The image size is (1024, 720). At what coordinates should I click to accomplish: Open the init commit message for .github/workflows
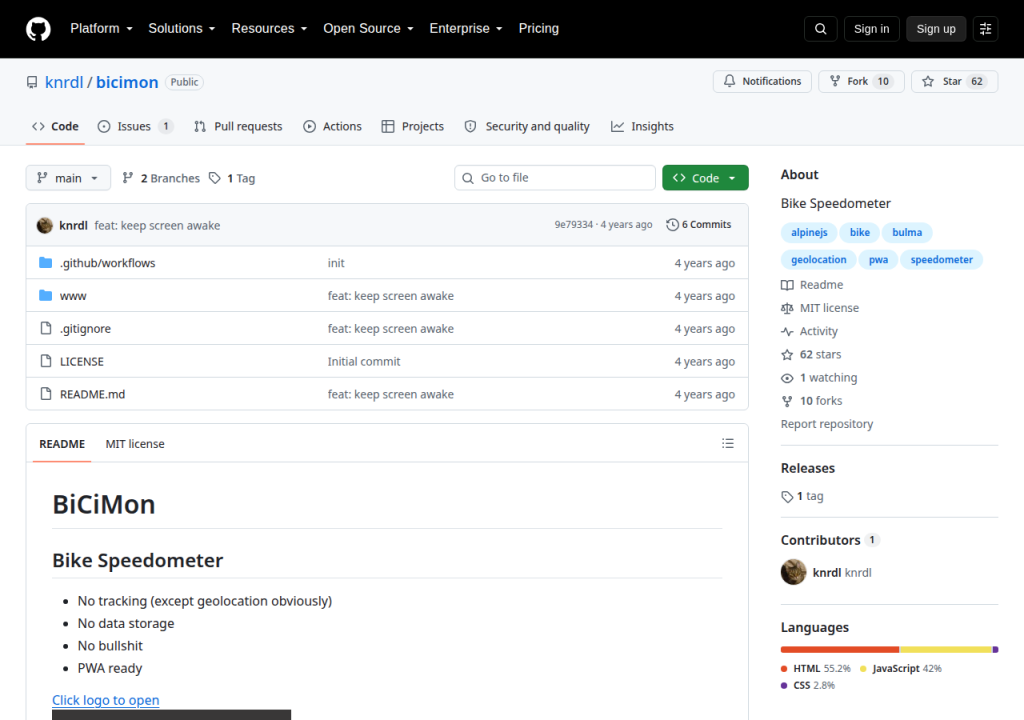click(336, 263)
